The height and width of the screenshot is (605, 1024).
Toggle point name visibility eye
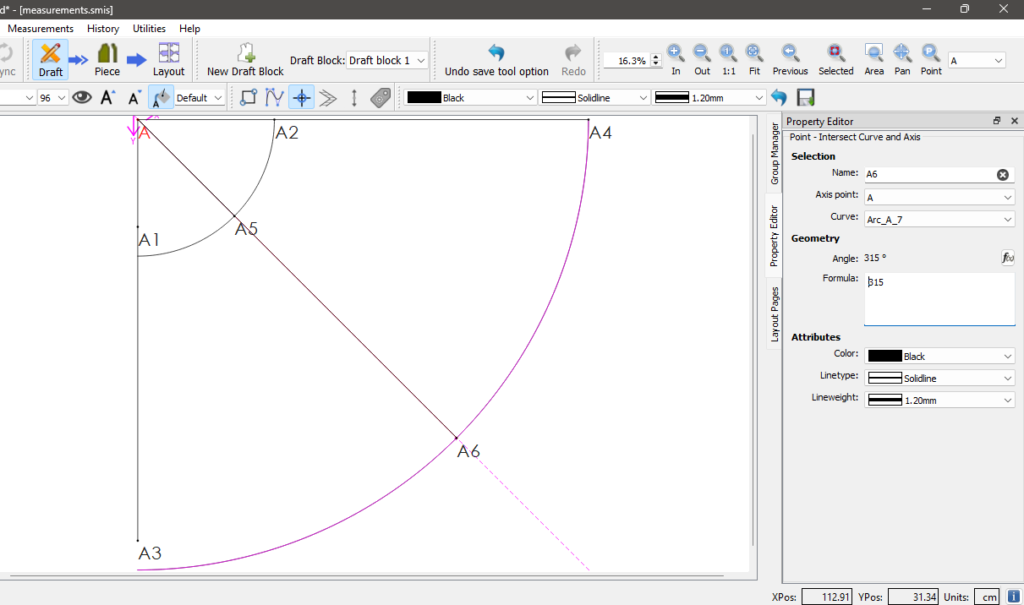[82, 97]
